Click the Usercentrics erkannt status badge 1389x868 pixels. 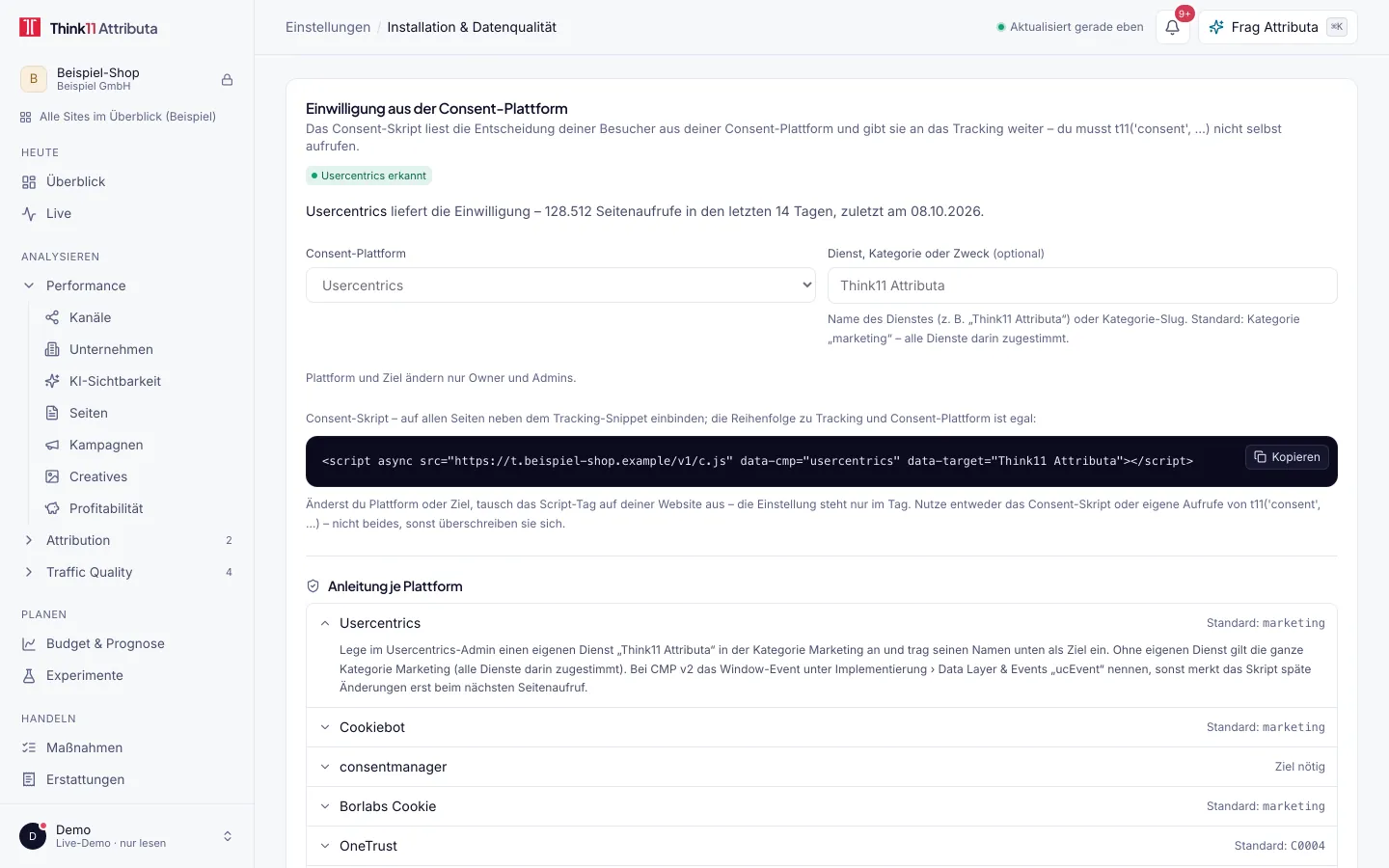pyautogui.click(x=368, y=176)
